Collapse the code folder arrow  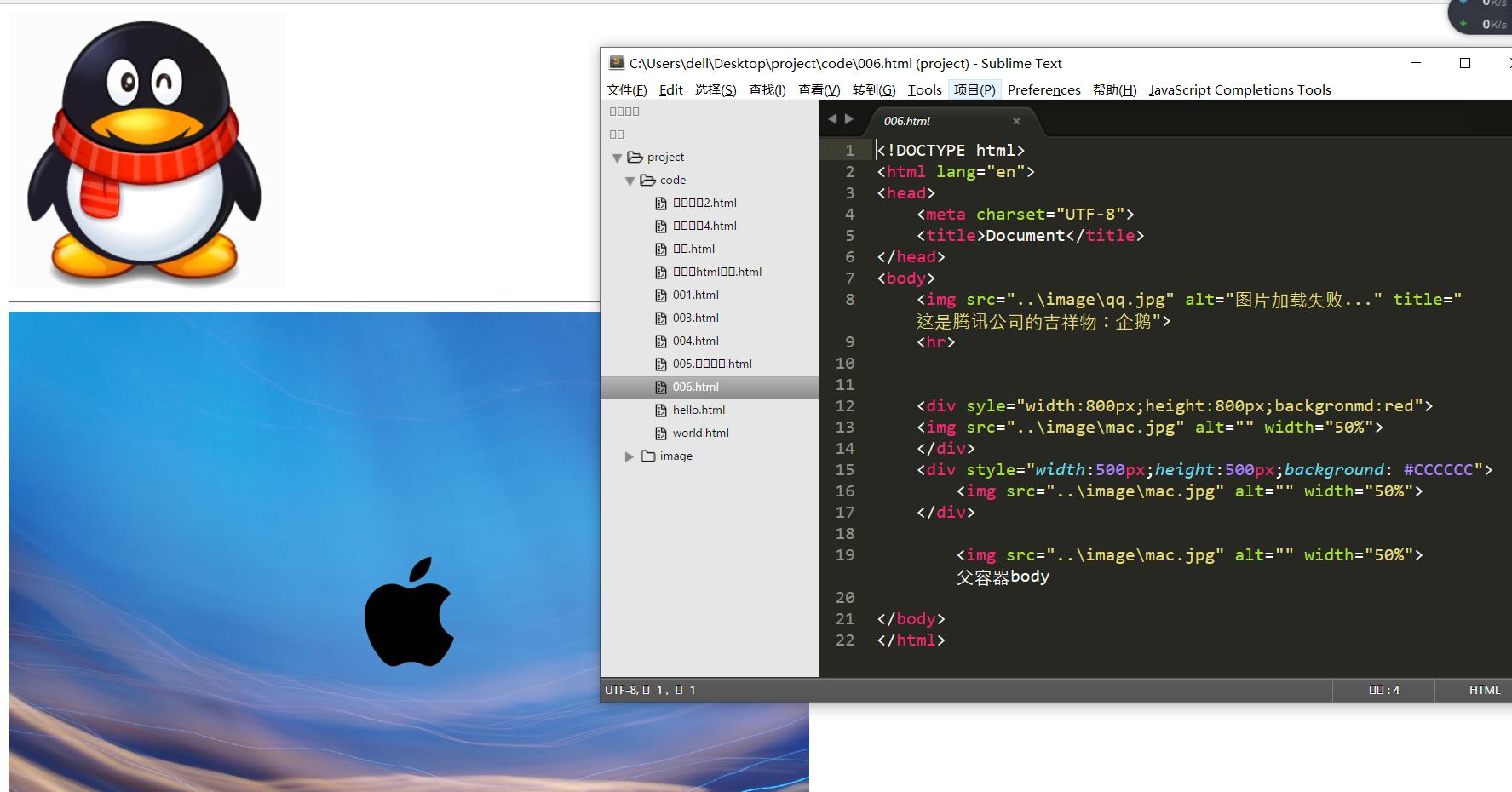(x=630, y=181)
